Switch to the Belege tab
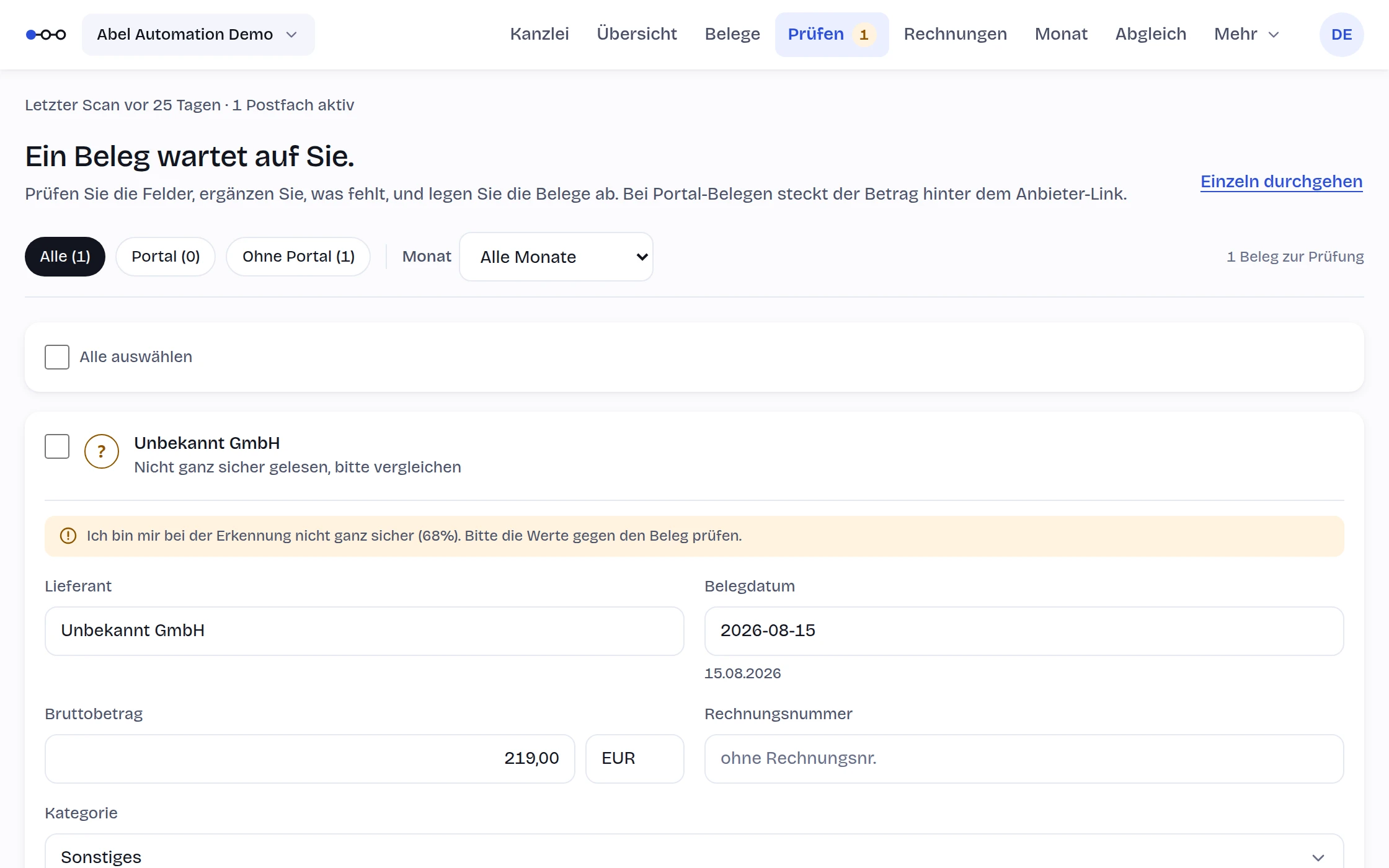1389x868 pixels. (x=732, y=34)
